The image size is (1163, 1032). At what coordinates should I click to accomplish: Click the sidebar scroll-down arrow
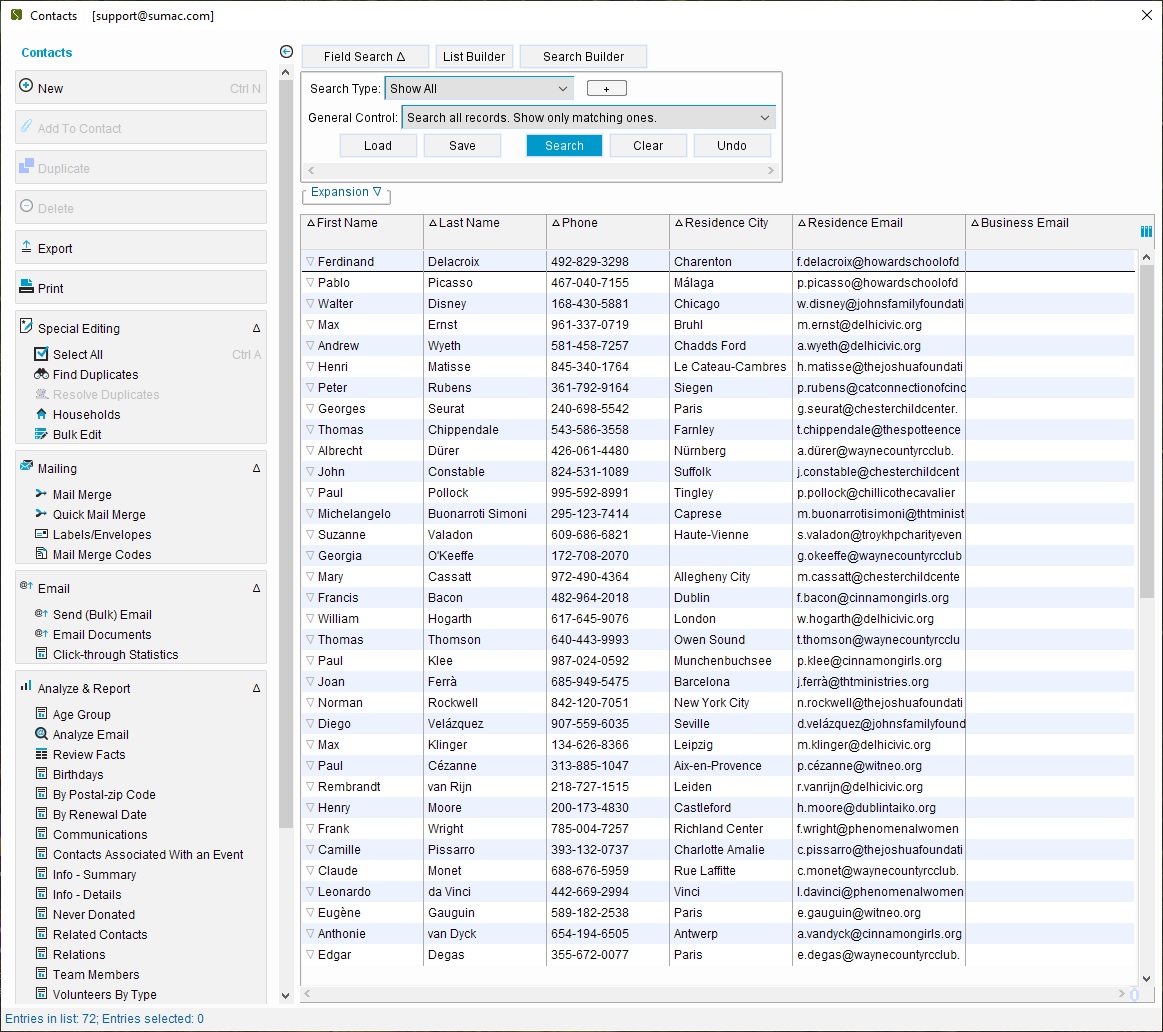click(x=286, y=996)
